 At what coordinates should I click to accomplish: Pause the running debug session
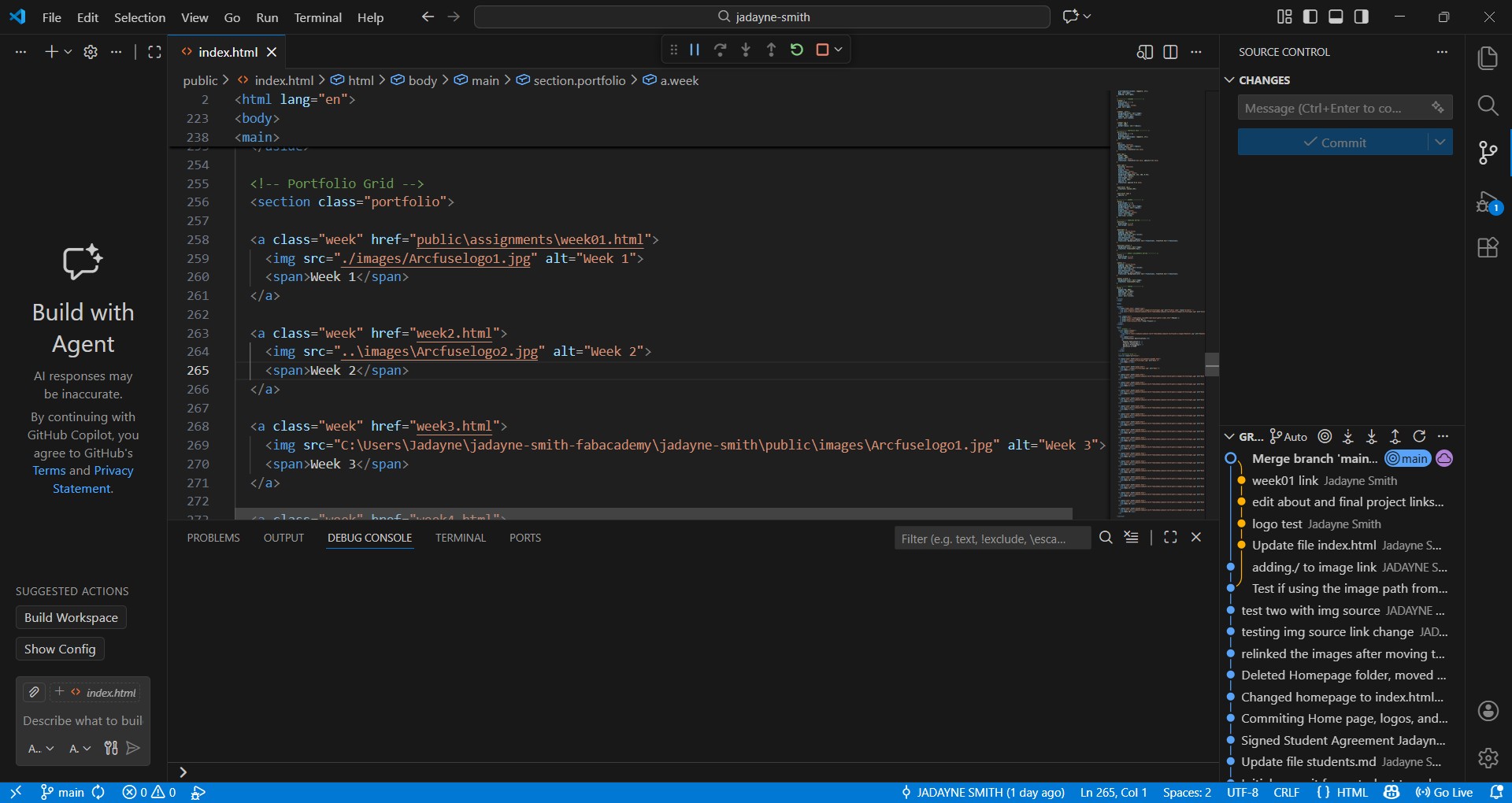point(694,49)
